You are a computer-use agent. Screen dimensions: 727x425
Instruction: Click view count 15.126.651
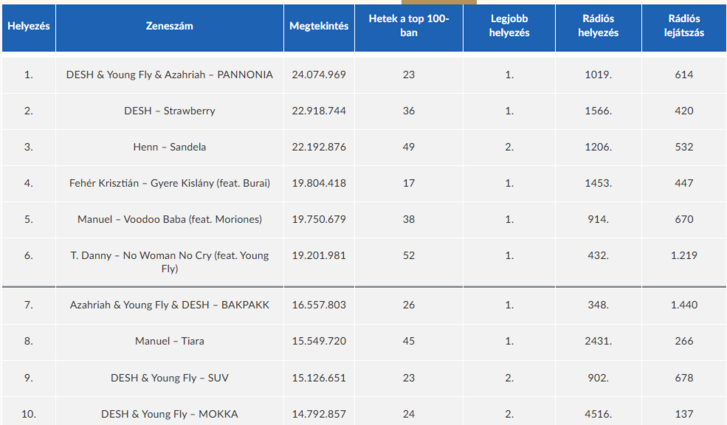pos(319,378)
